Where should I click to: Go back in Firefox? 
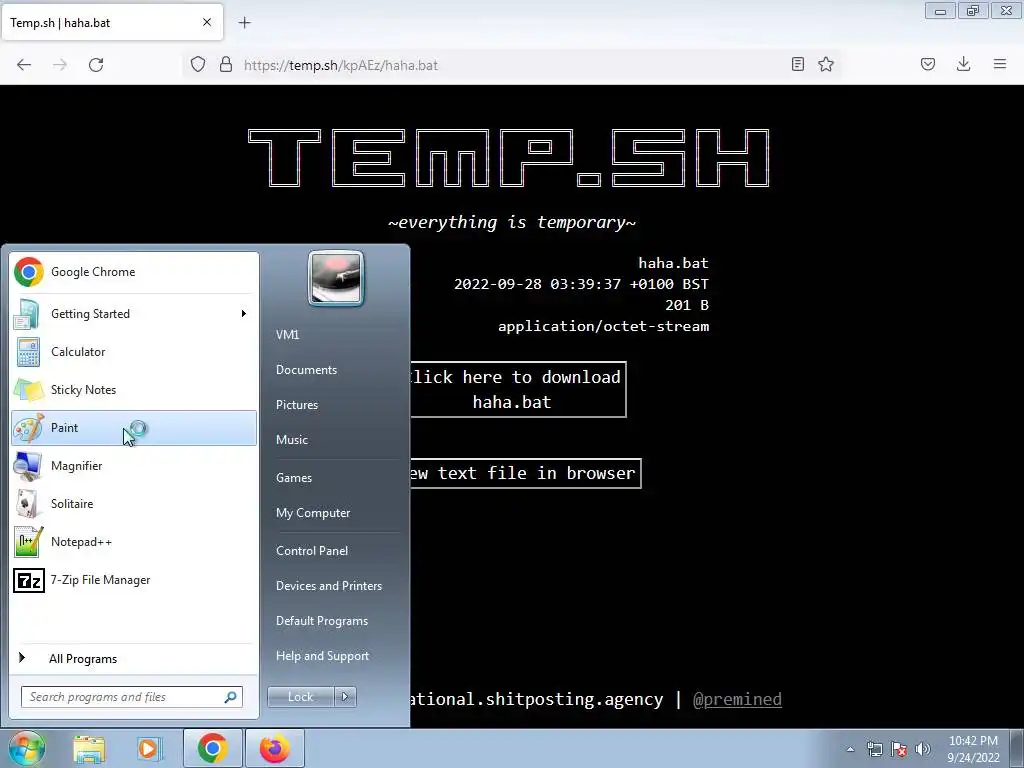click(x=24, y=65)
